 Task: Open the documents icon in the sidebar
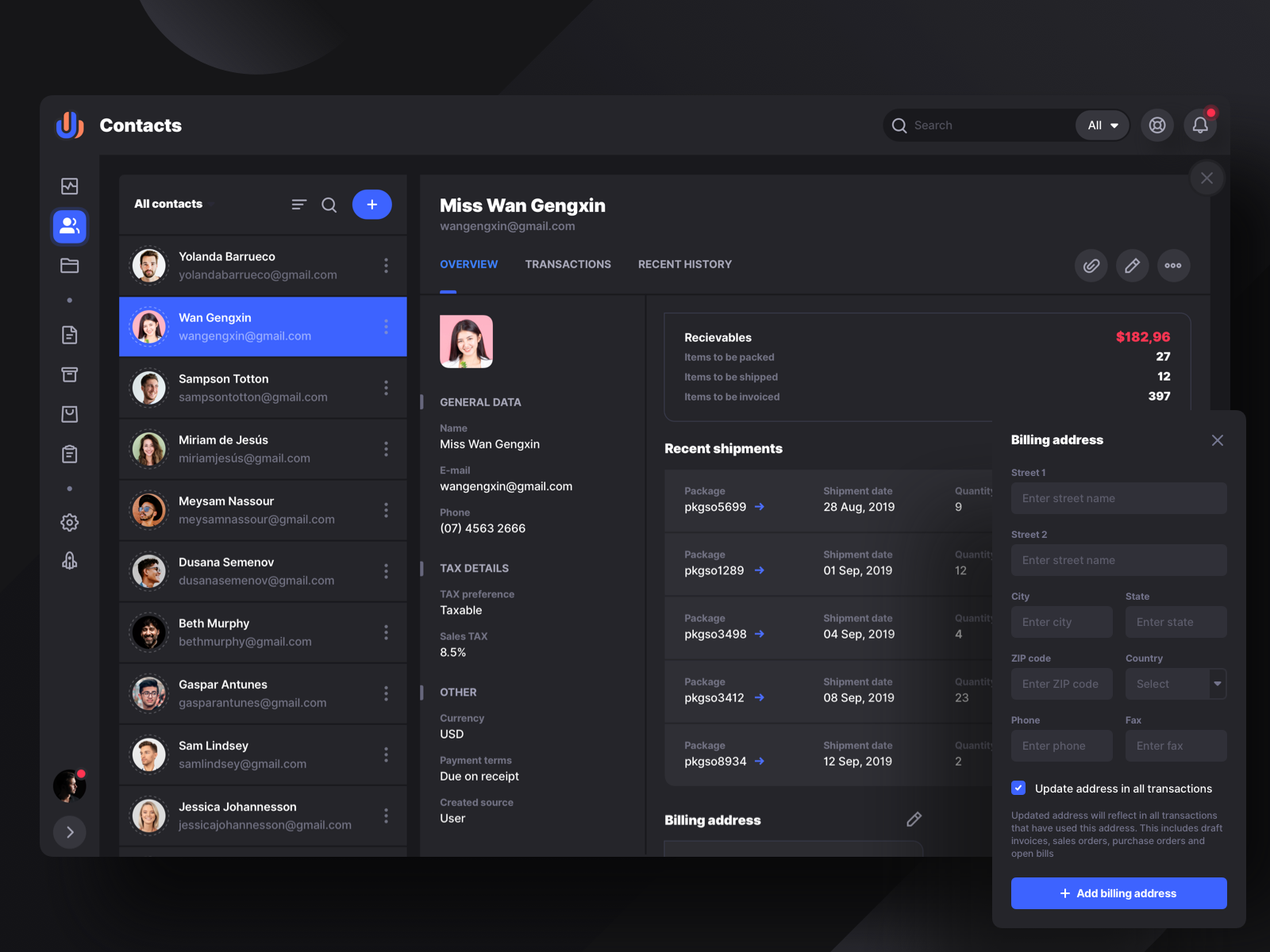coord(69,335)
